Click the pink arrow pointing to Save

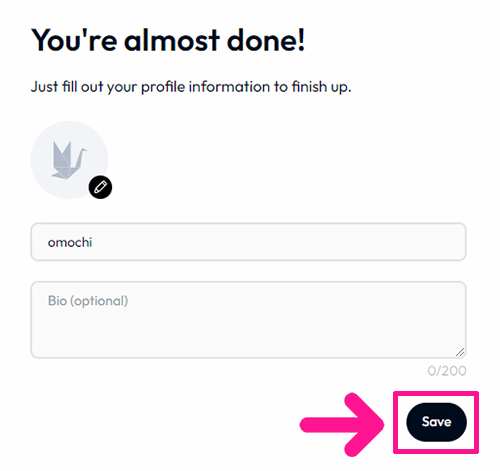pos(342,425)
